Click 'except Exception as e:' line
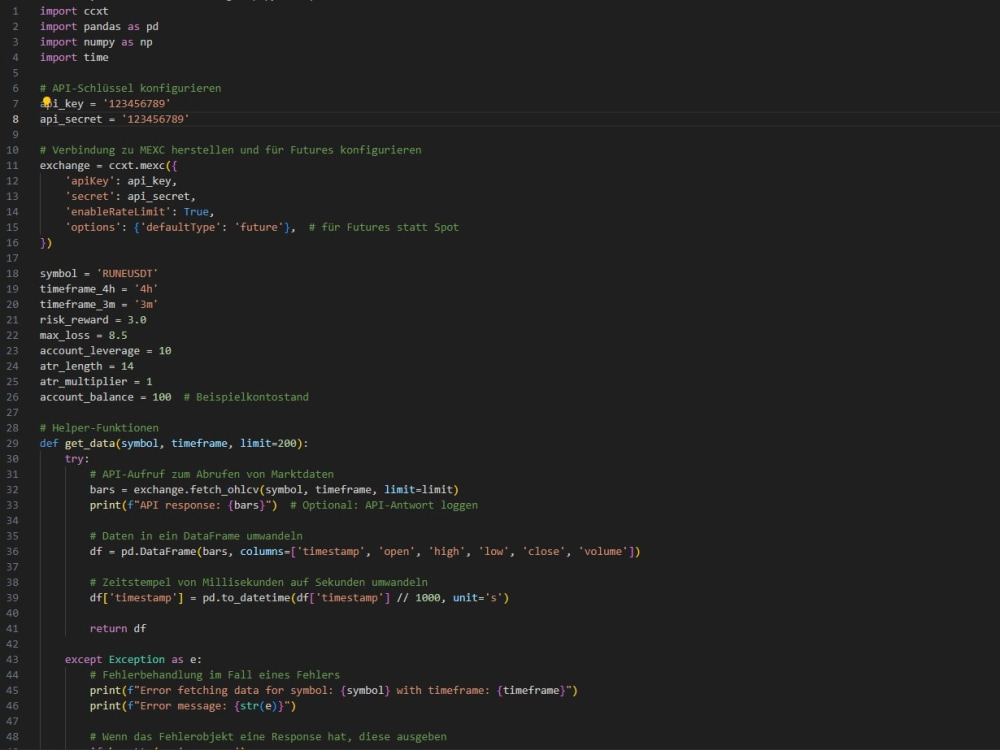Screen dimensions: 1000x750 (x=133, y=659)
